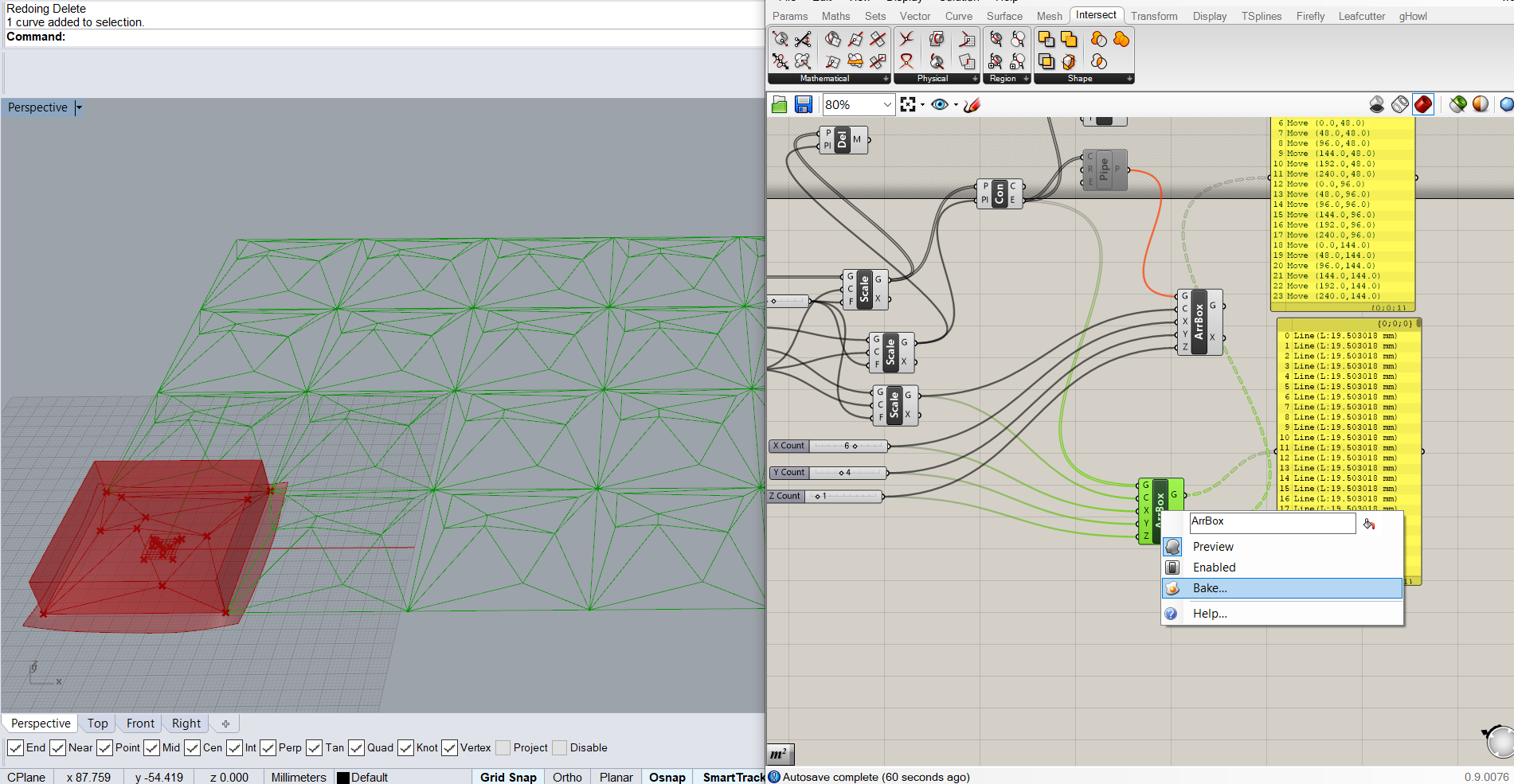Viewport: 1514px width, 784px height.
Task: Toggle preview selected objects only icon
Action: tap(1458, 104)
